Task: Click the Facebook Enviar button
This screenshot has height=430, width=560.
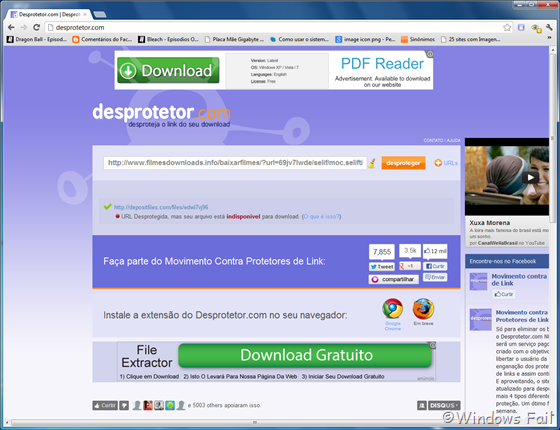Action: point(435,277)
